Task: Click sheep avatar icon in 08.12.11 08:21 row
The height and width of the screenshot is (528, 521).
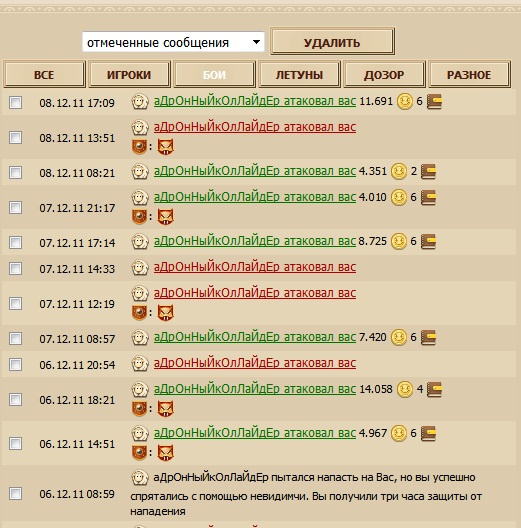Action: (140, 171)
